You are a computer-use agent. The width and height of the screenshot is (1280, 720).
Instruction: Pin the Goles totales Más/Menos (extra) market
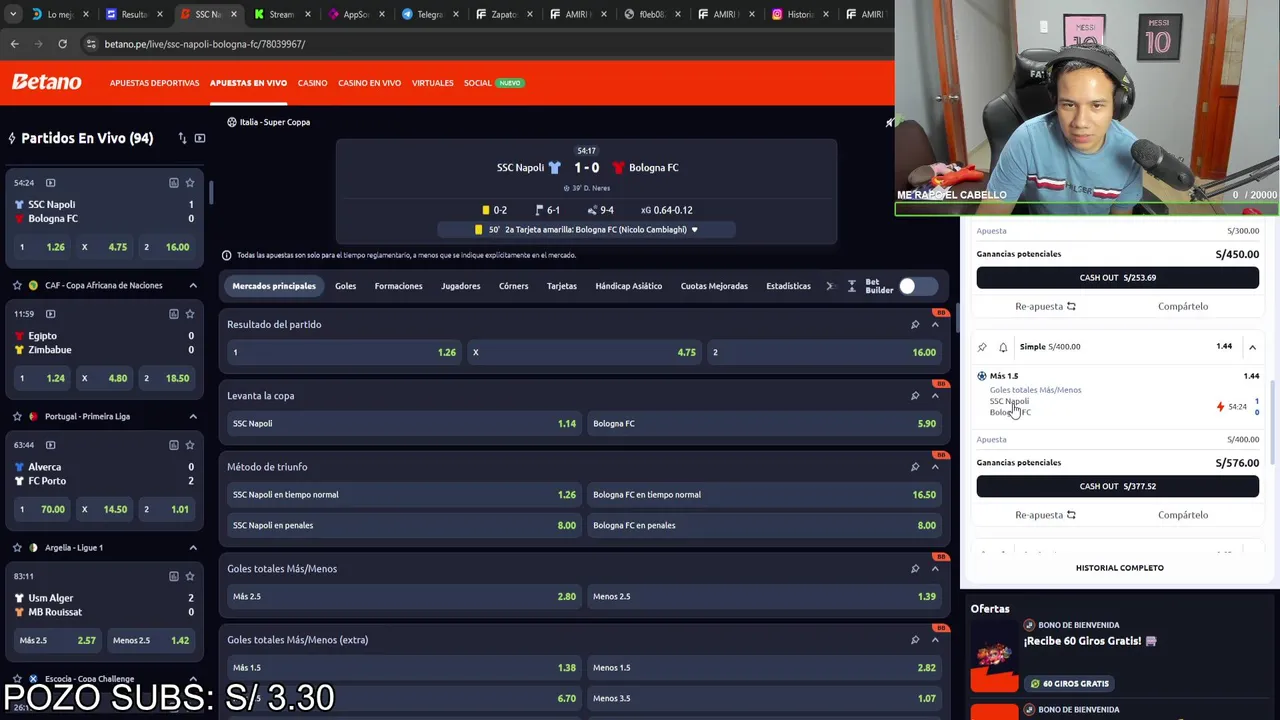point(914,639)
